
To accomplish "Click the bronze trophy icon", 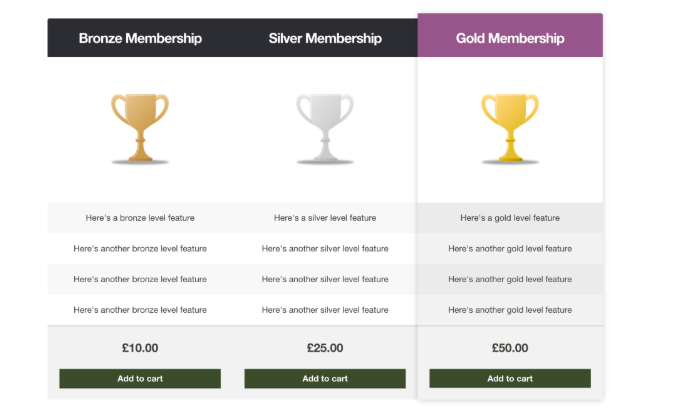I will pyautogui.click(x=140, y=127).
